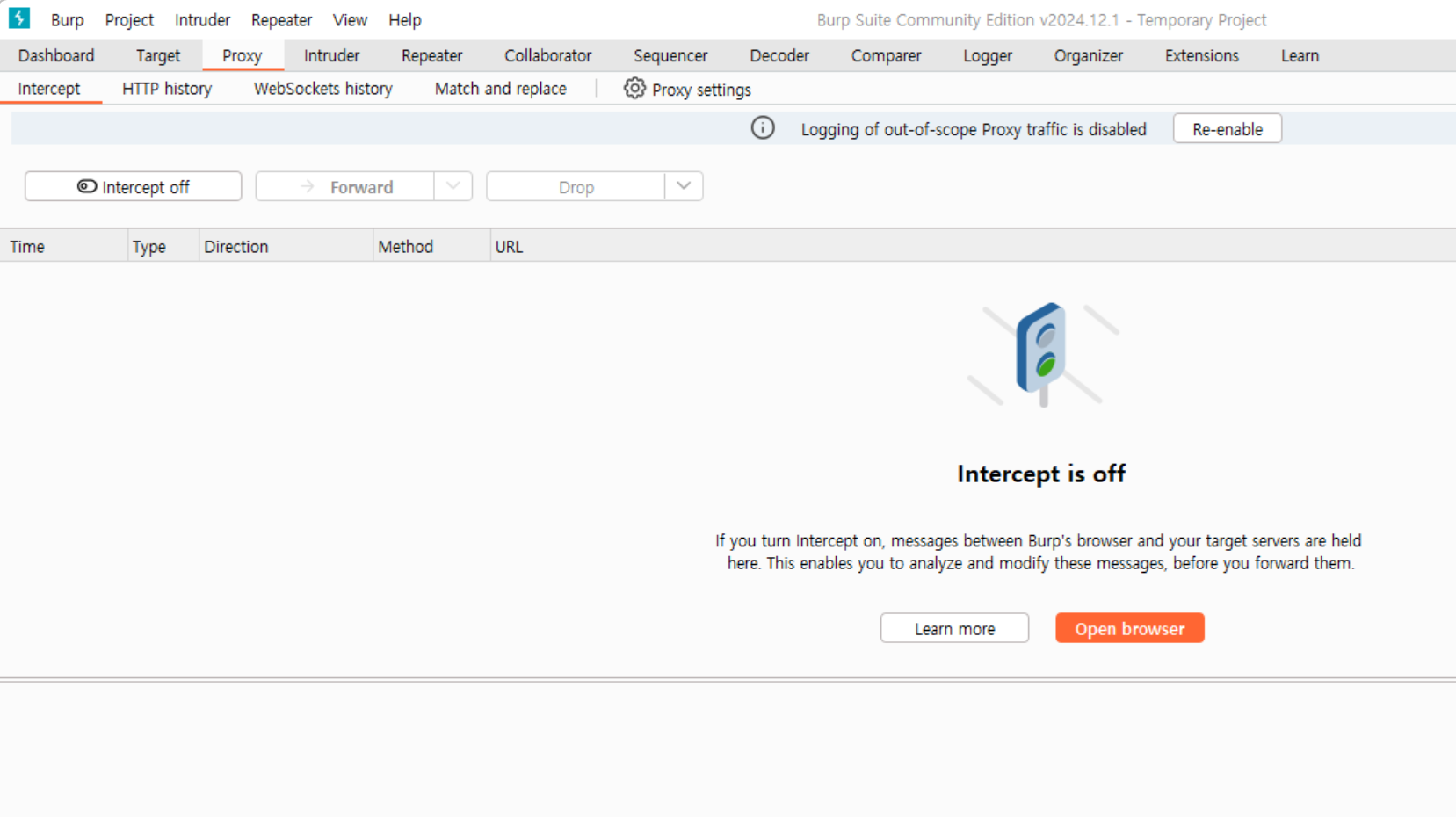Switch to the Target tab
The height and width of the screenshot is (817, 1456).
(158, 55)
